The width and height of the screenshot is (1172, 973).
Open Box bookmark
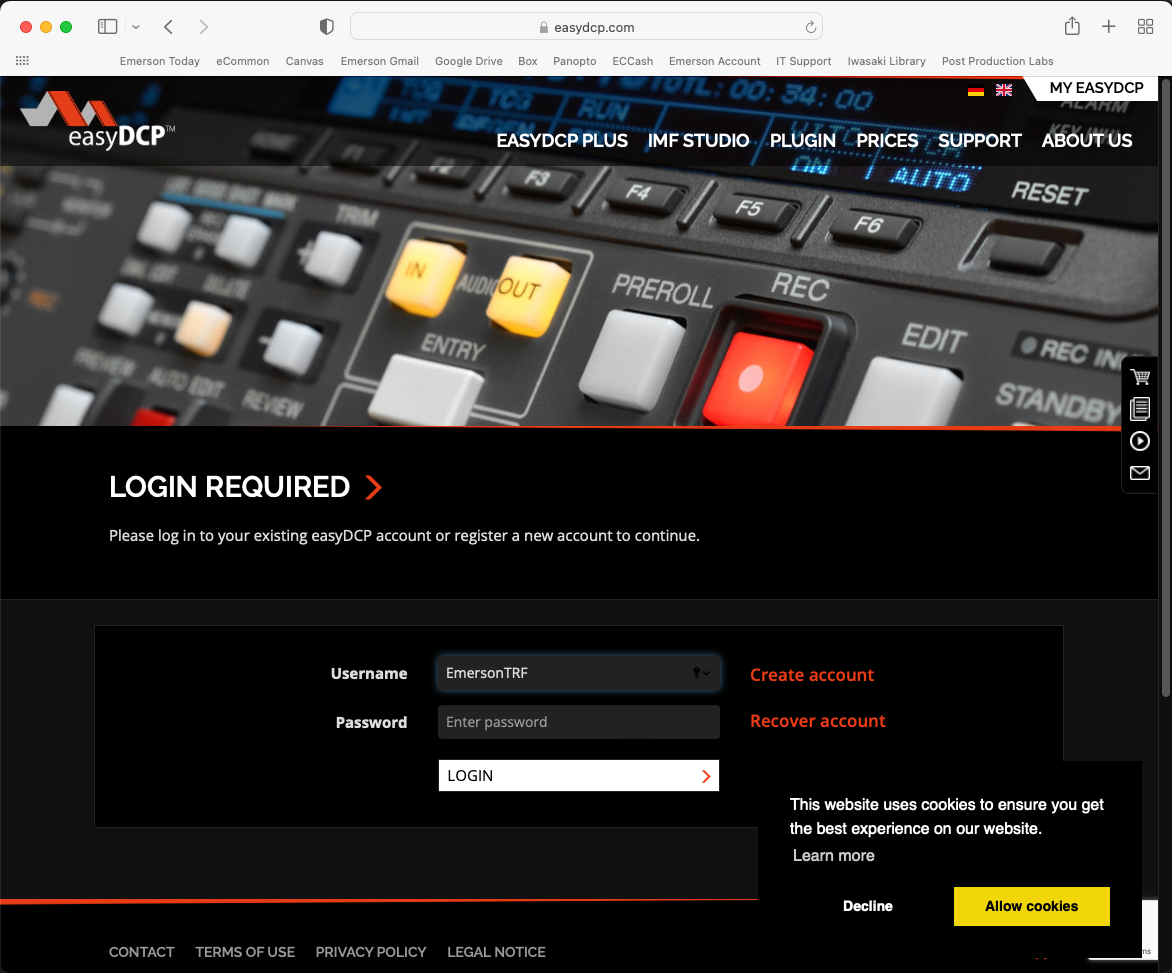(528, 61)
